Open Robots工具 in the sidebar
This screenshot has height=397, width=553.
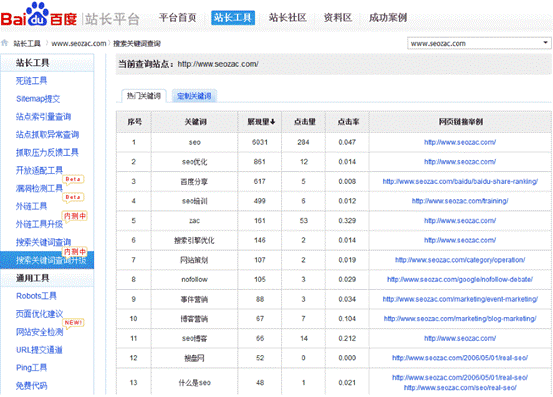click(x=36, y=296)
